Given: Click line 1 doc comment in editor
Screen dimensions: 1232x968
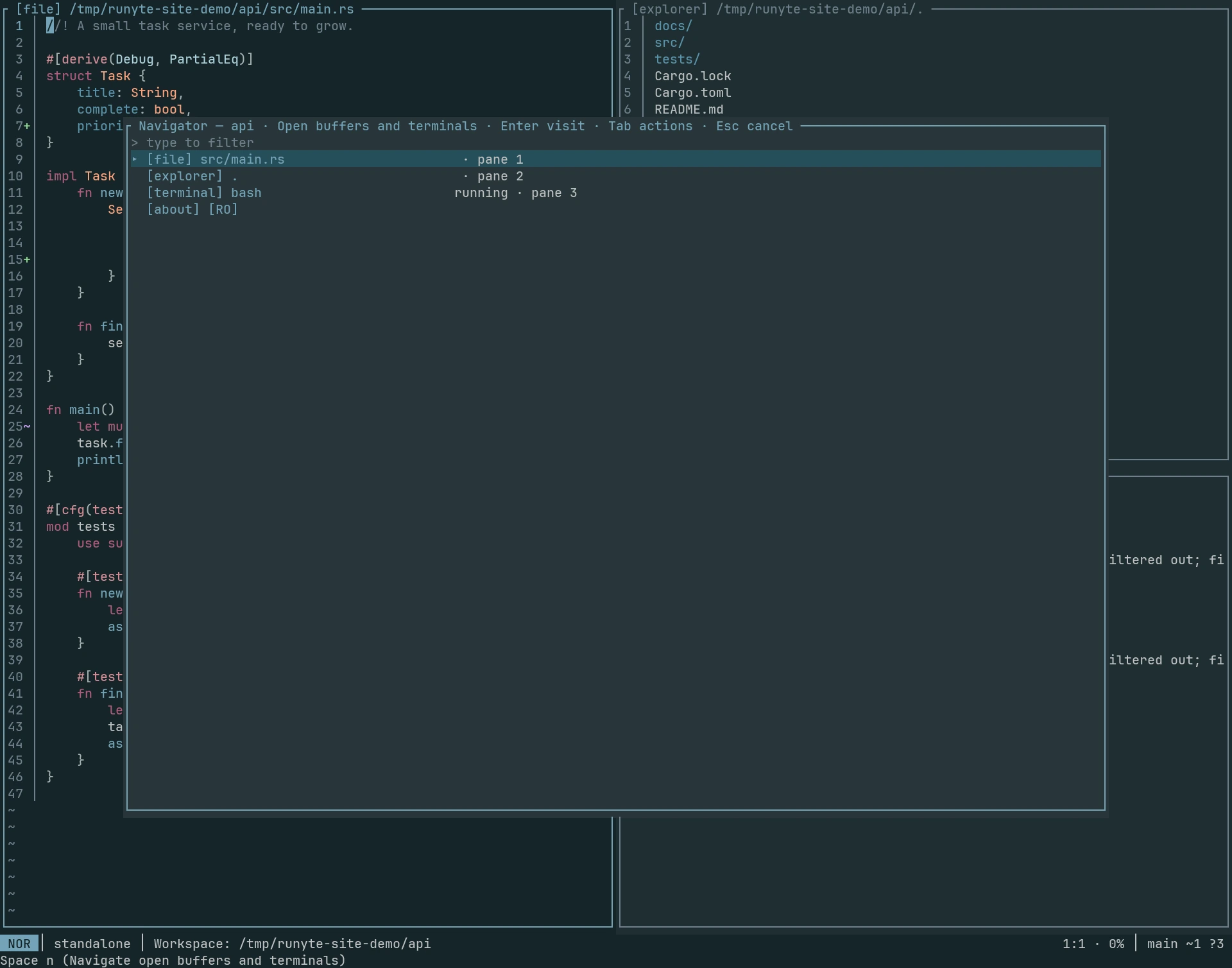Looking at the screenshot, I should (200, 26).
